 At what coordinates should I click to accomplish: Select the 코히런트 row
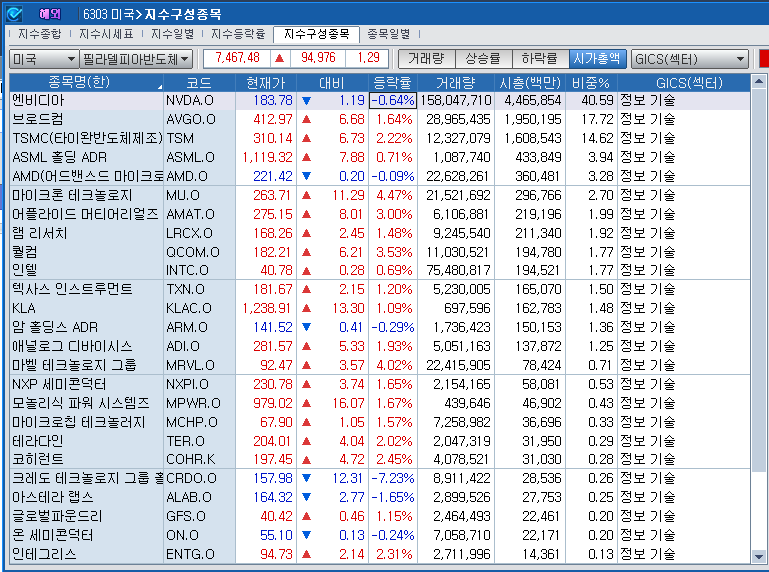tap(380, 460)
